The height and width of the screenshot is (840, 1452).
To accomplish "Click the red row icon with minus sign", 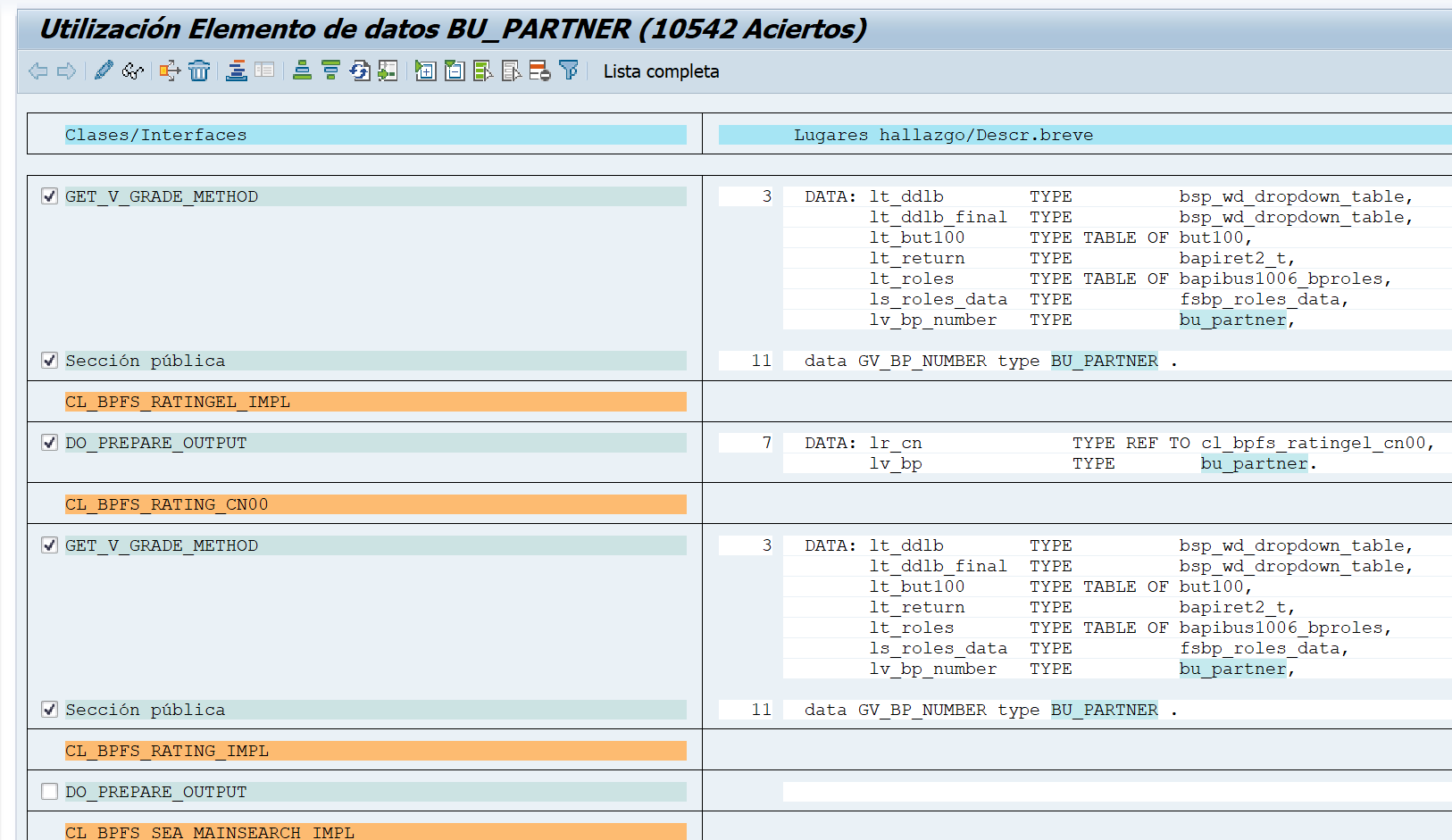I will point(539,71).
